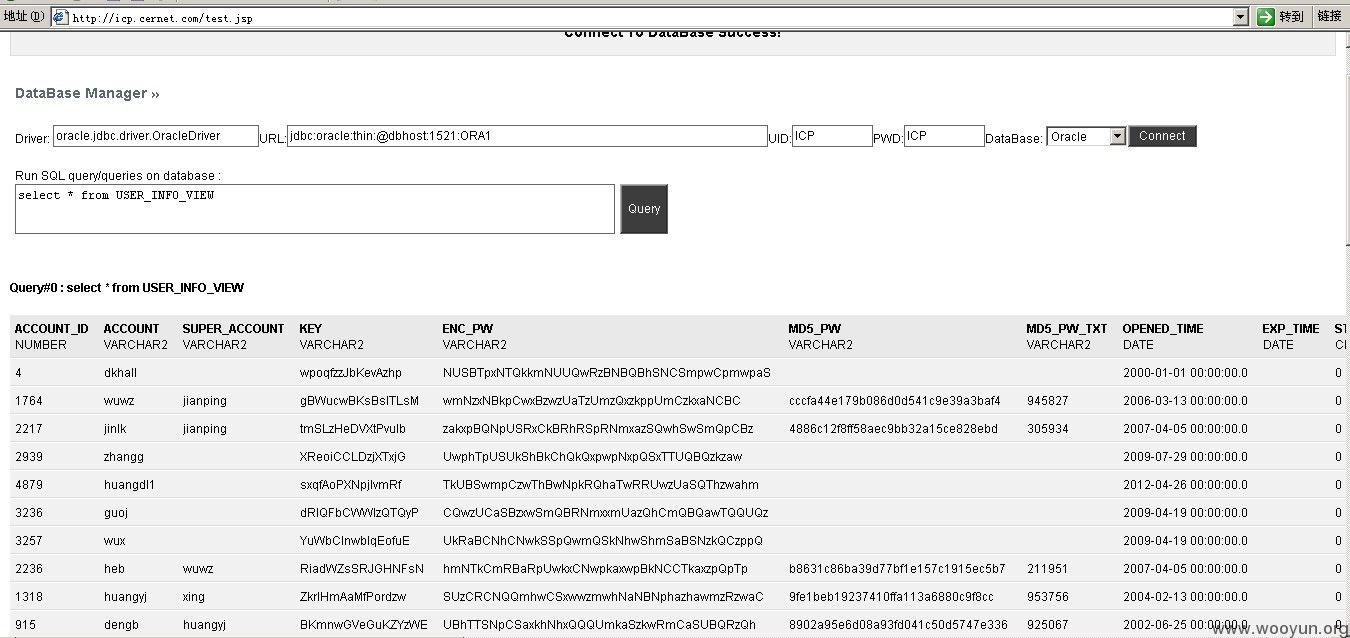The image size is (1350, 638).
Task: Click opened time '2012-04-26 00:00:00.0'
Action: (1185, 485)
